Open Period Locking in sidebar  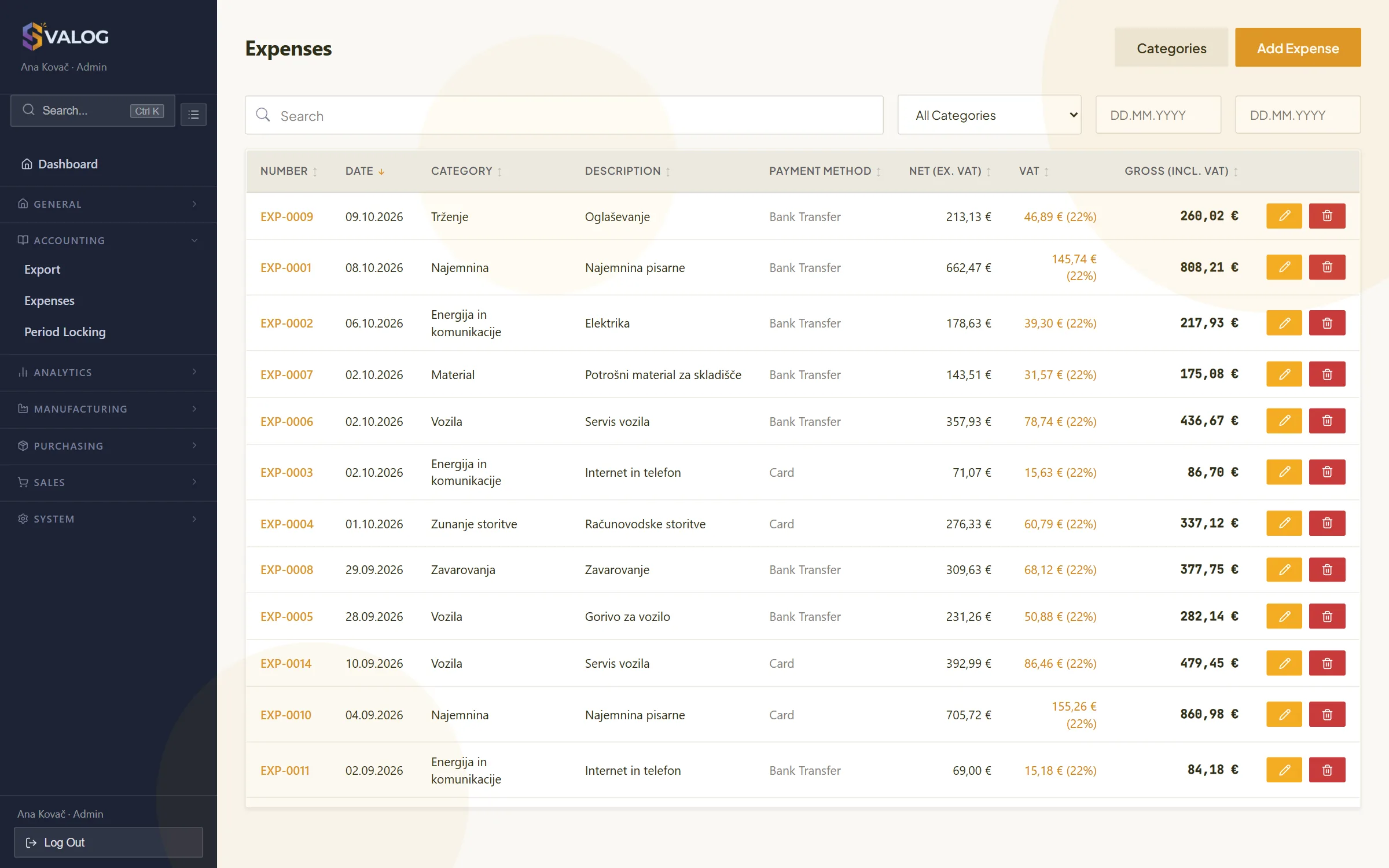point(65,332)
